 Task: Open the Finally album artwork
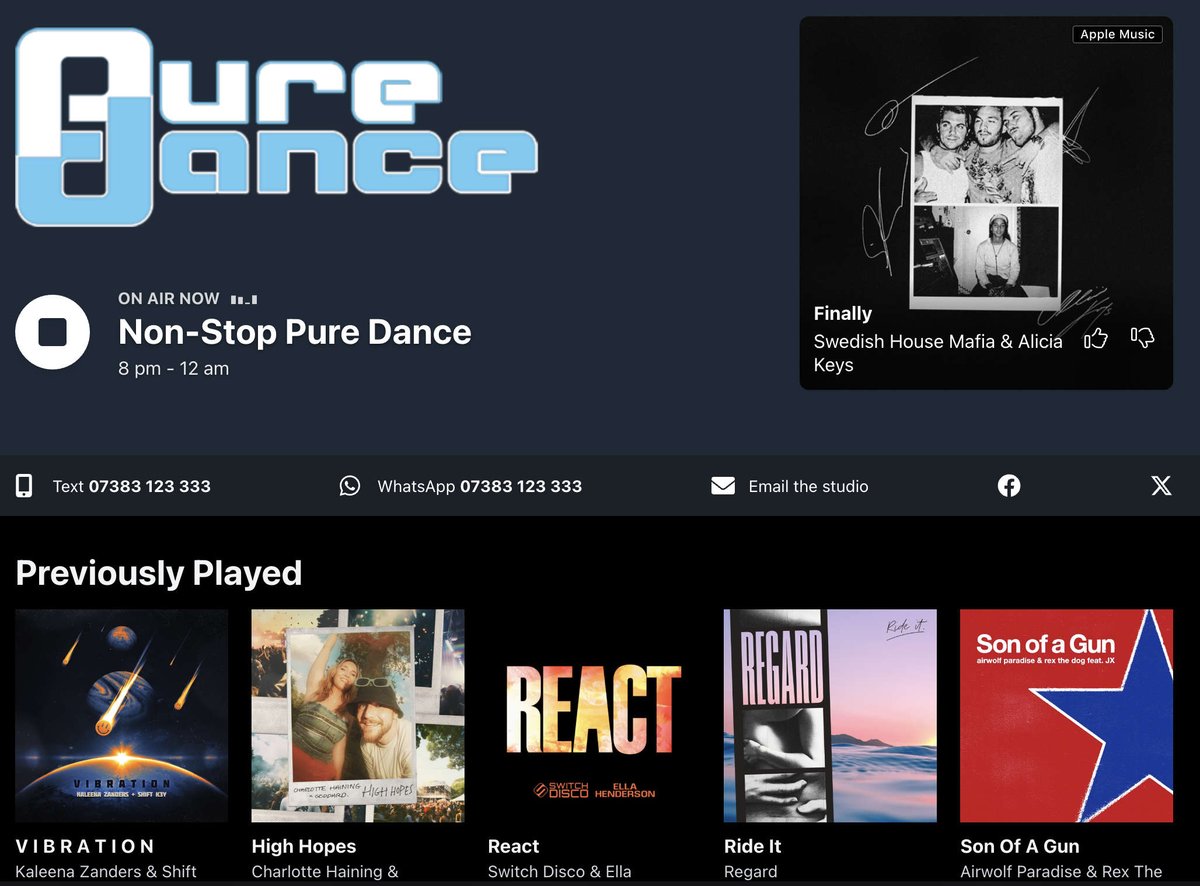pos(986,203)
